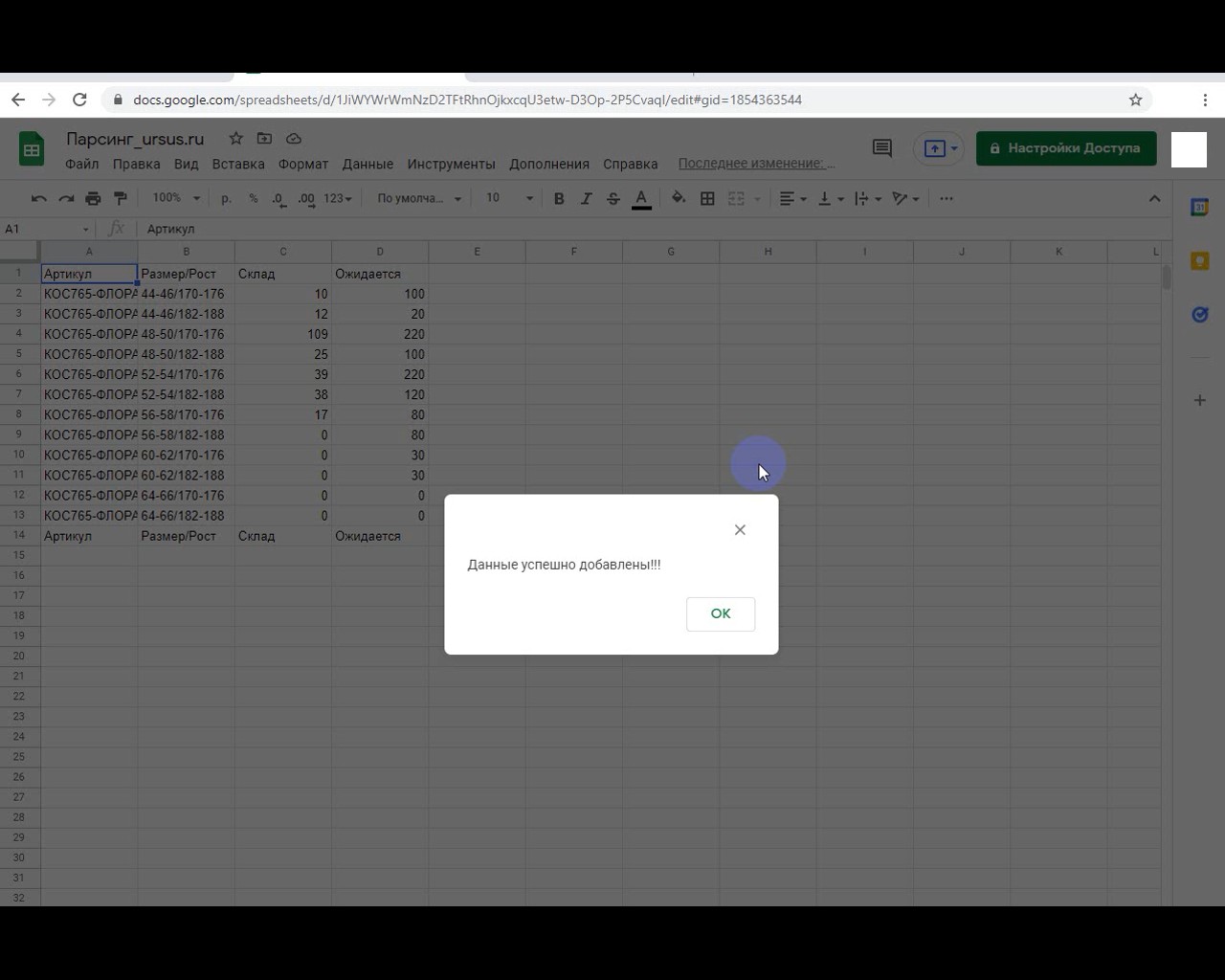Viewport: 1225px width, 980px height.
Task: Open the Google Sheets home icon
Action: pyautogui.click(x=32, y=149)
